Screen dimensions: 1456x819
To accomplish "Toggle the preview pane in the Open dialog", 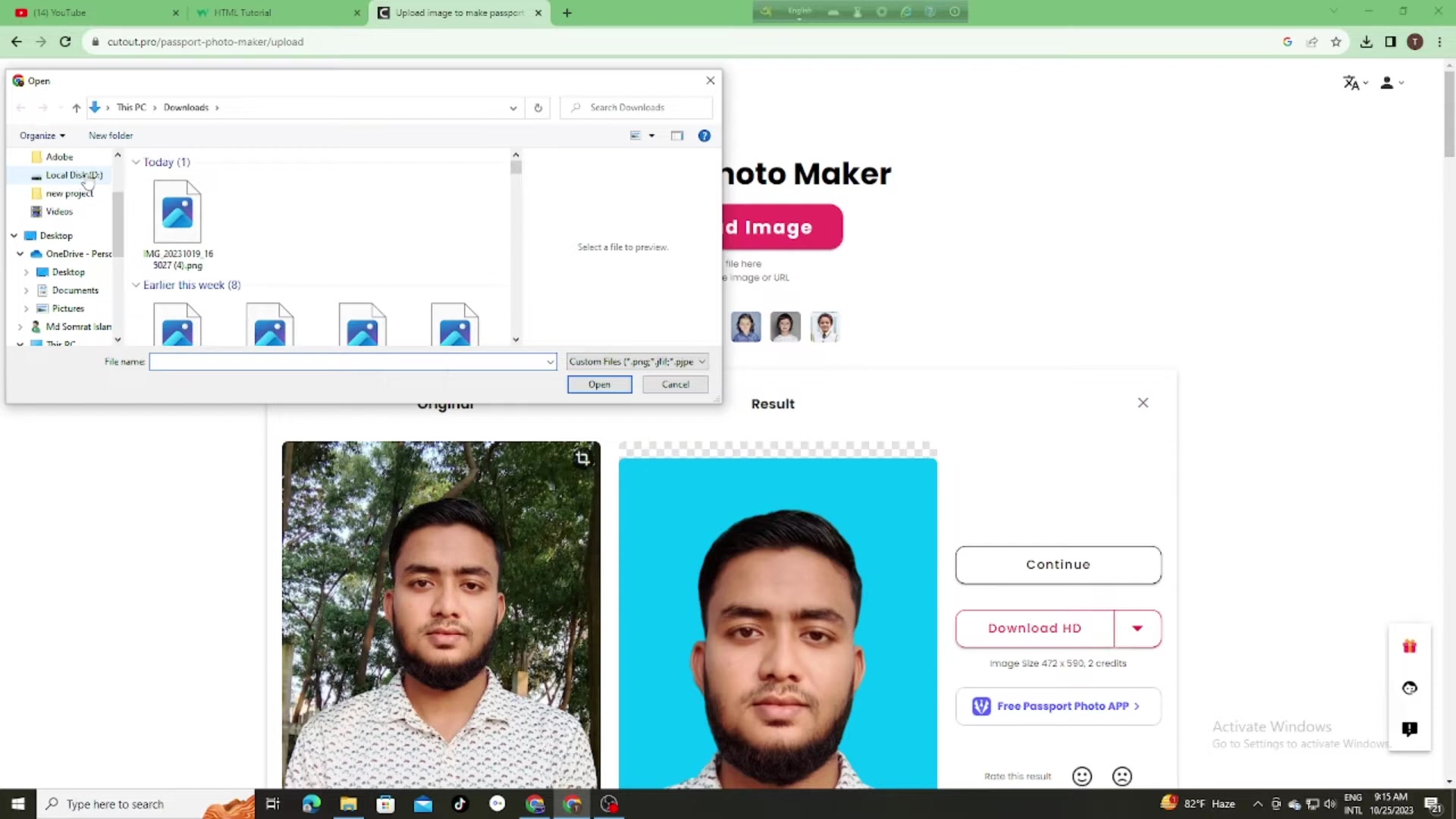I will click(676, 135).
